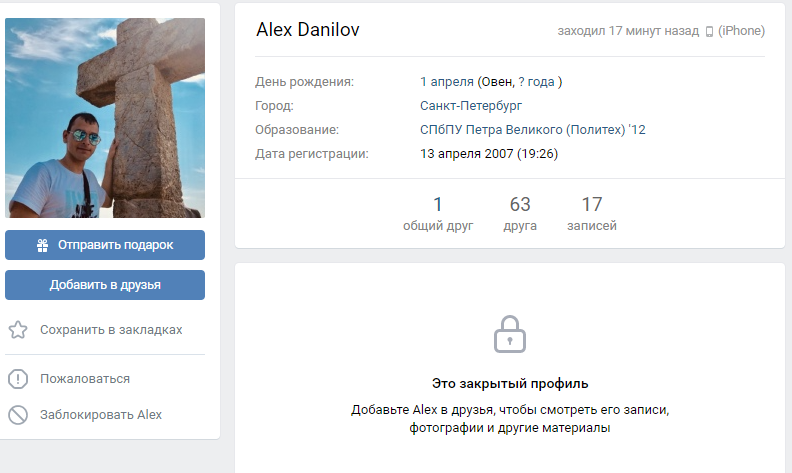Add friend with Добавить в друзья
This screenshot has height=473, width=792.
[105, 285]
